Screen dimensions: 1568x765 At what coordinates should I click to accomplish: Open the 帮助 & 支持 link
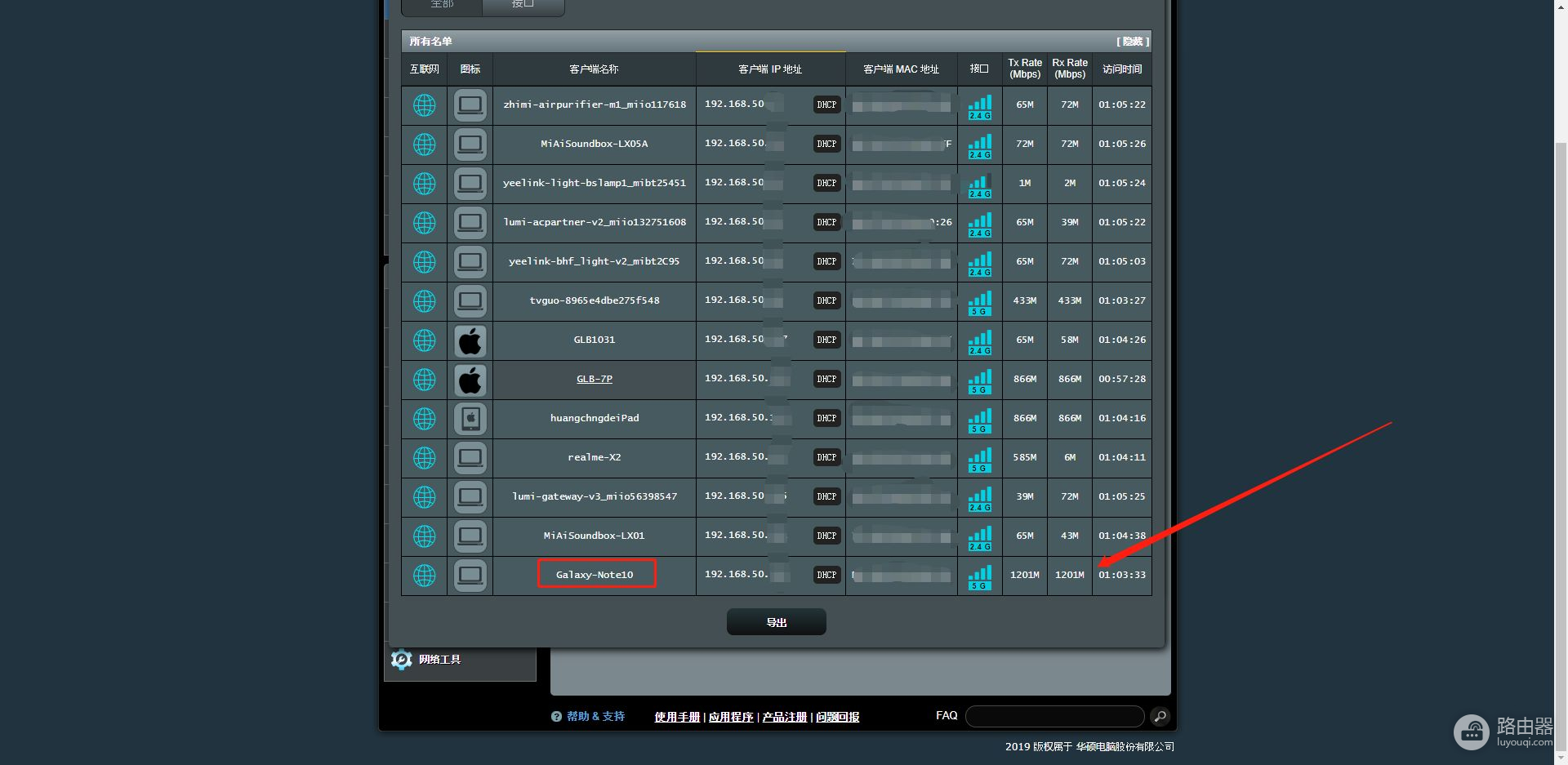coord(595,716)
